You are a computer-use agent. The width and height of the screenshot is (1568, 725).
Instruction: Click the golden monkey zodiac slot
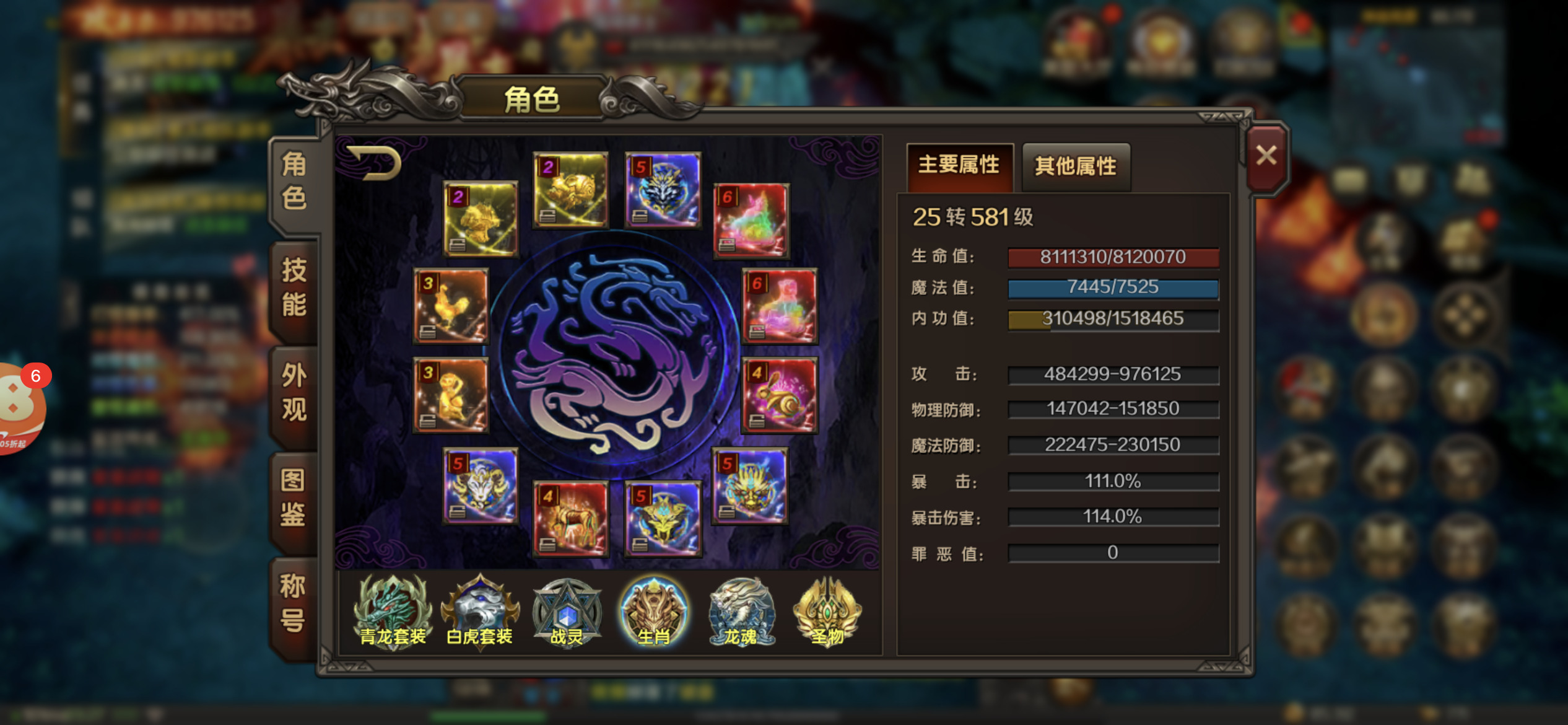(x=451, y=395)
